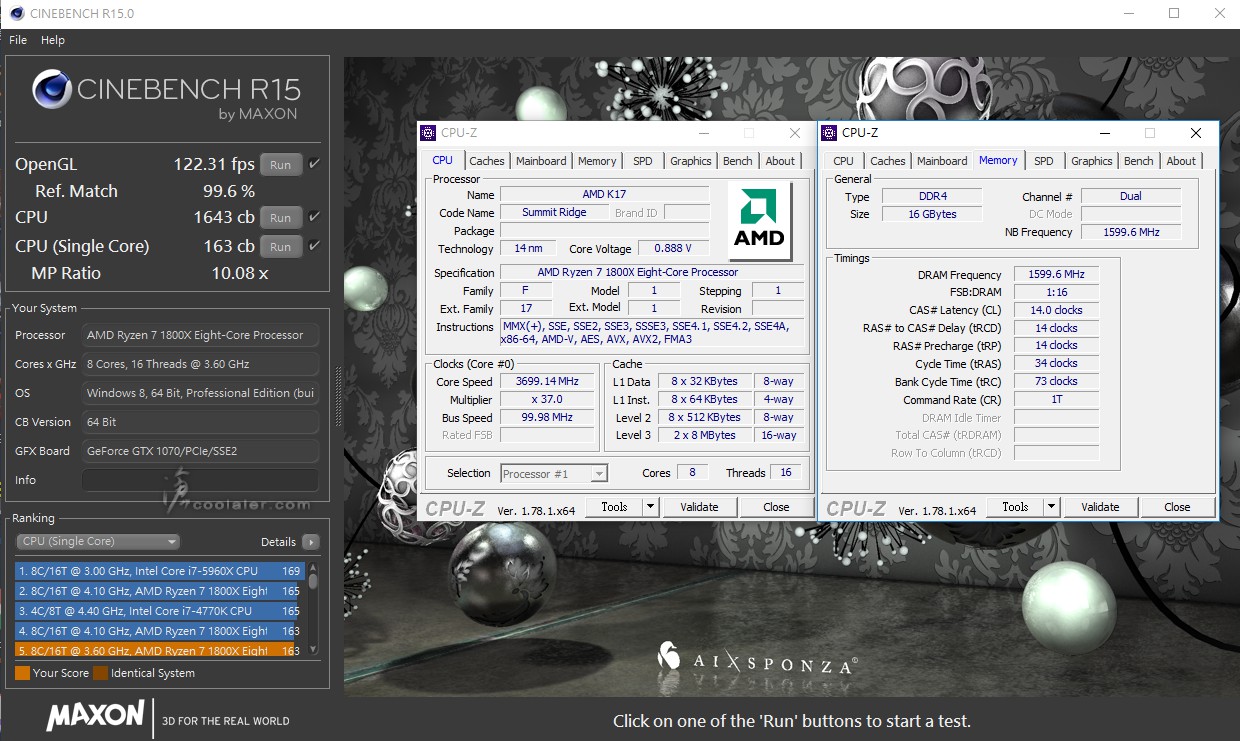This screenshot has height=741, width=1240.
Task: Switch to Caches tab in CPU-Z processor window
Action: pyautogui.click(x=487, y=161)
